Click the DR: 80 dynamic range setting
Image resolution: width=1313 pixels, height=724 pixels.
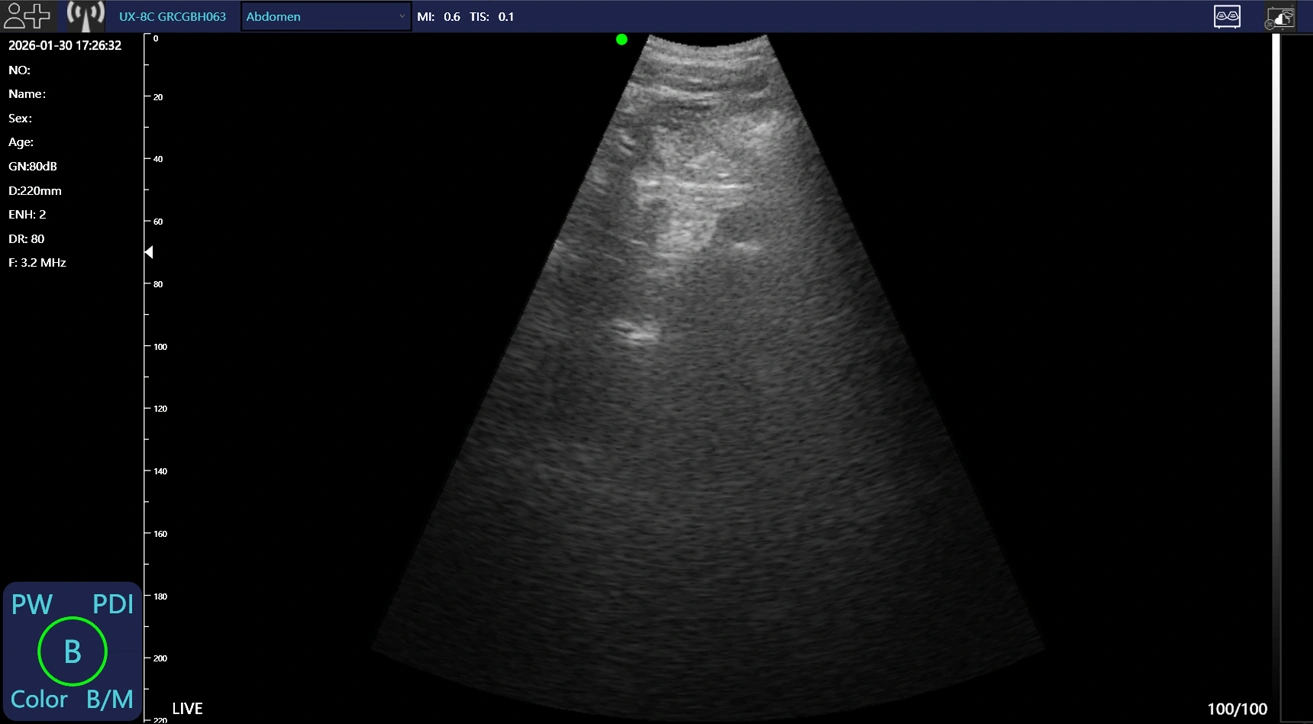click(26, 238)
